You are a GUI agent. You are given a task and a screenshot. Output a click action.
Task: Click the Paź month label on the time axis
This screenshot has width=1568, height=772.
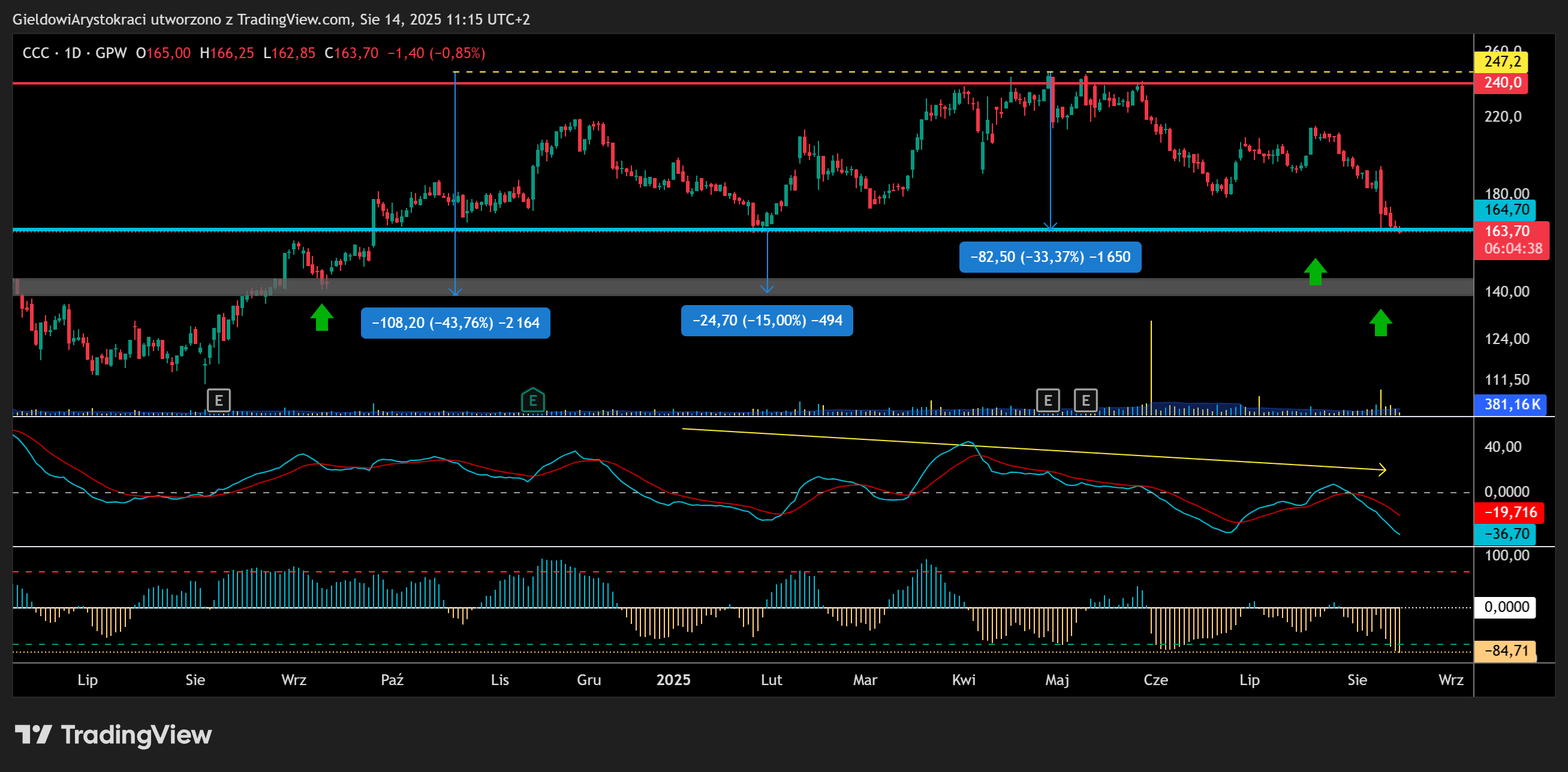point(392,680)
